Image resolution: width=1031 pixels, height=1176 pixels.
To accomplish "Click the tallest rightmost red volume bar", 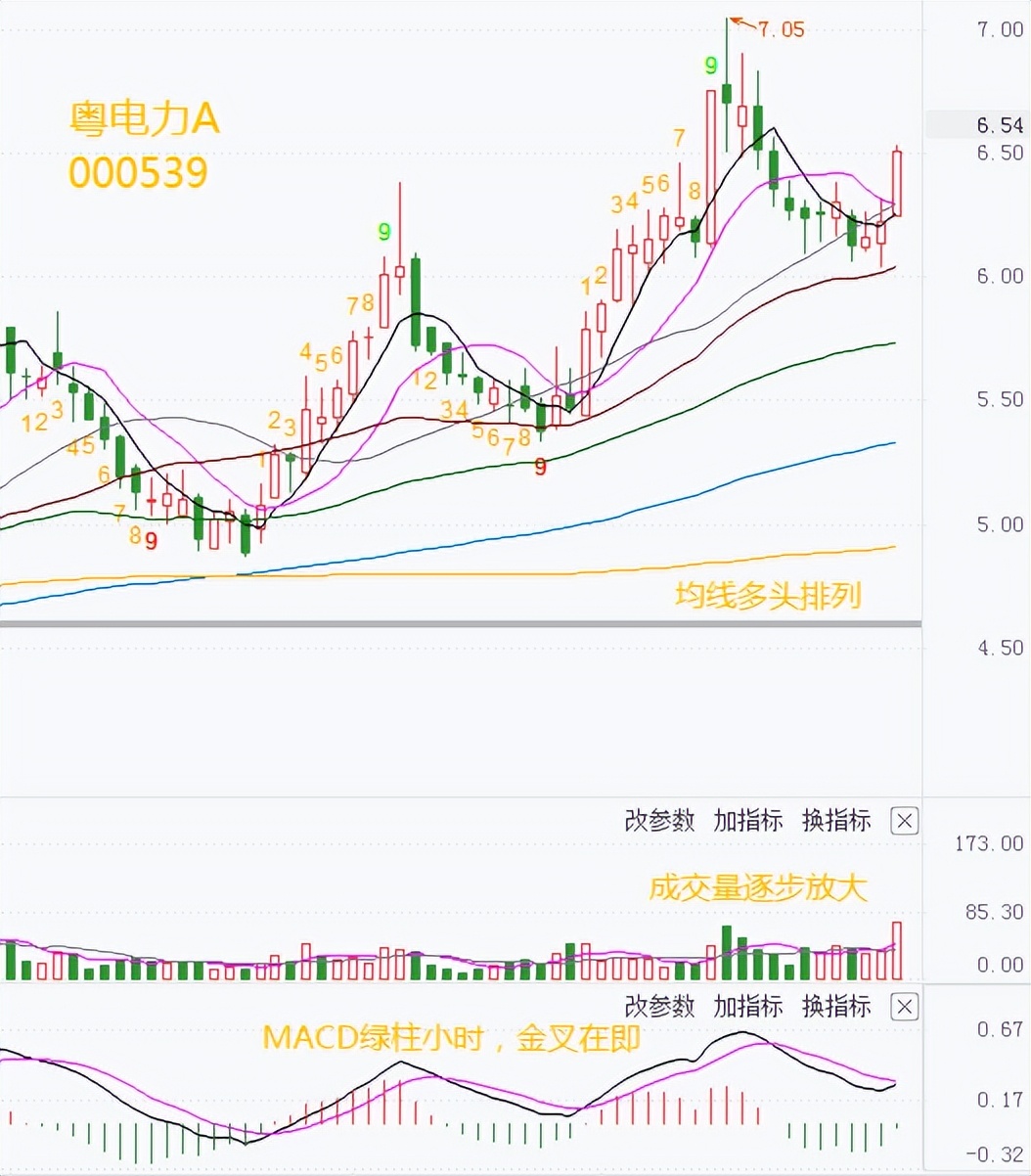I will coord(897,949).
